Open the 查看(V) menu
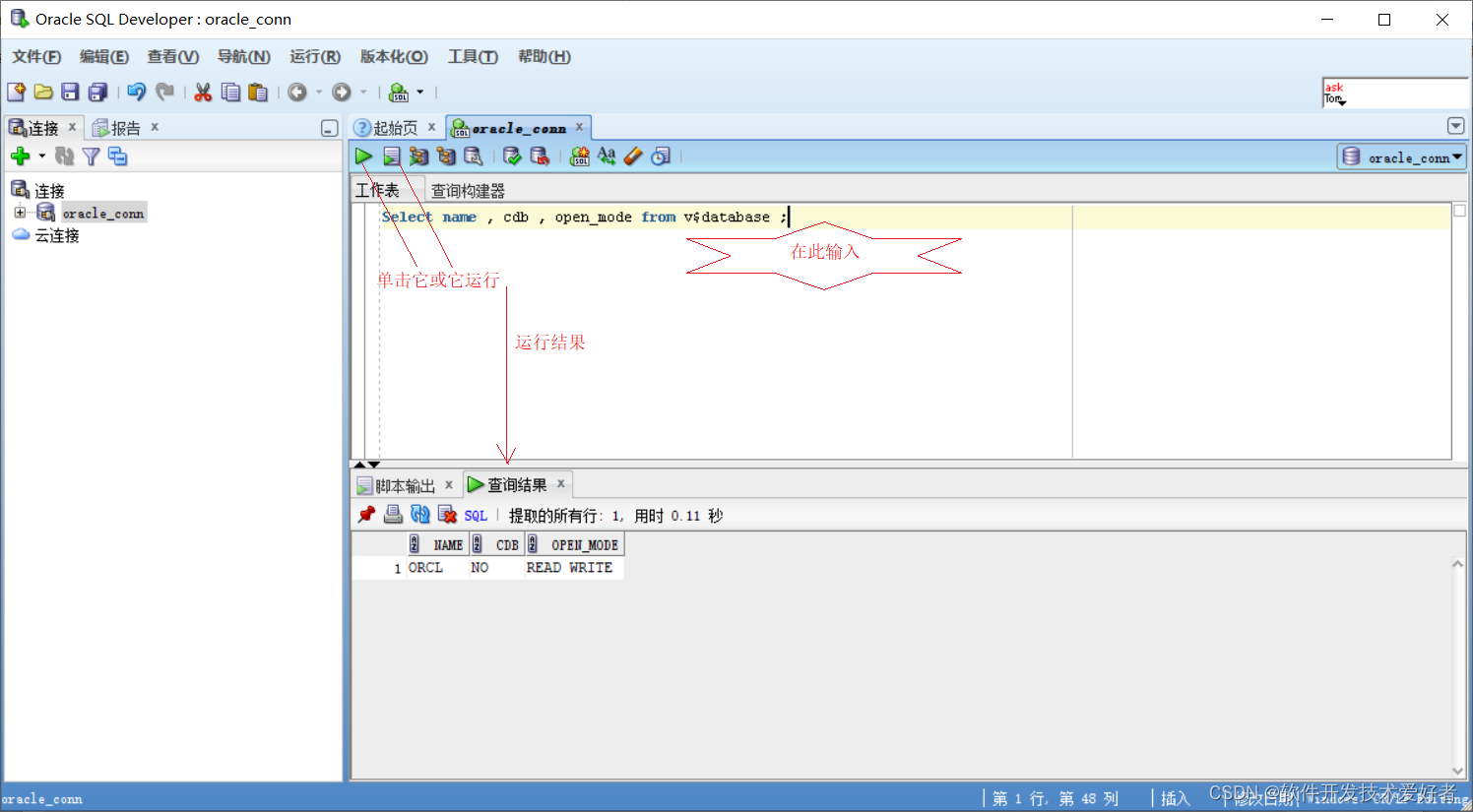 point(172,57)
